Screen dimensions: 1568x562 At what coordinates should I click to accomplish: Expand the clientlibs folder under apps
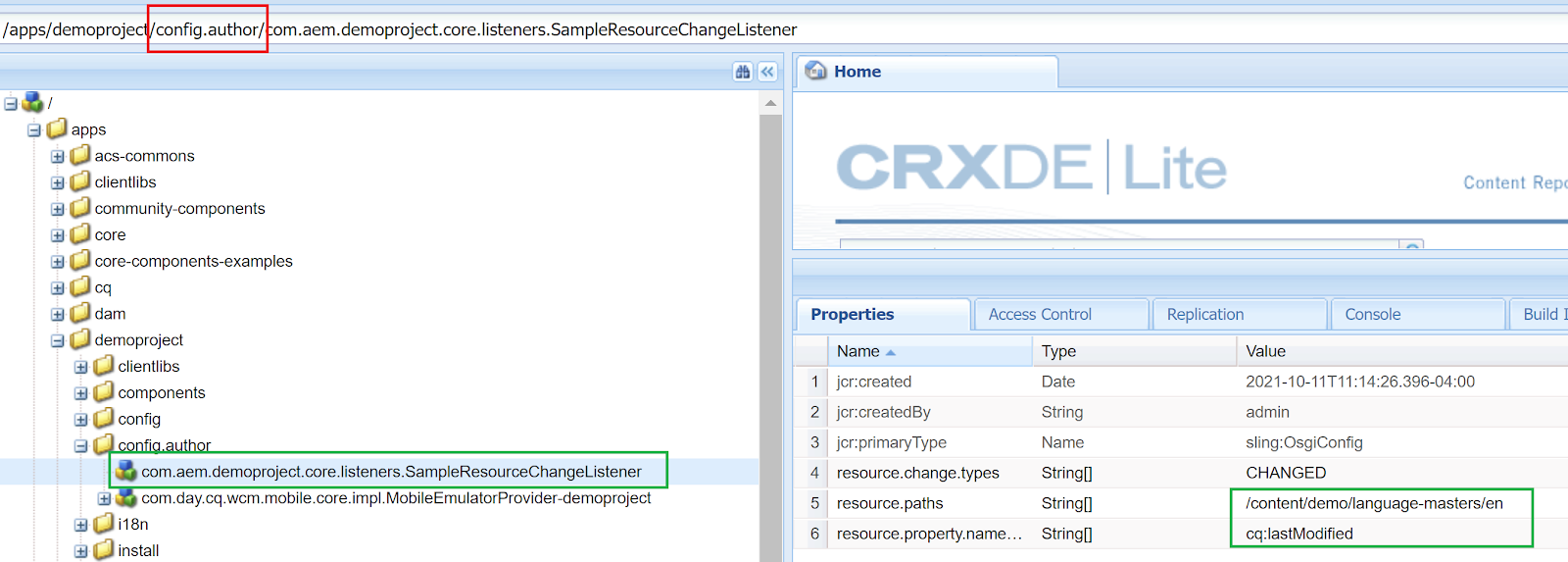coord(58,182)
